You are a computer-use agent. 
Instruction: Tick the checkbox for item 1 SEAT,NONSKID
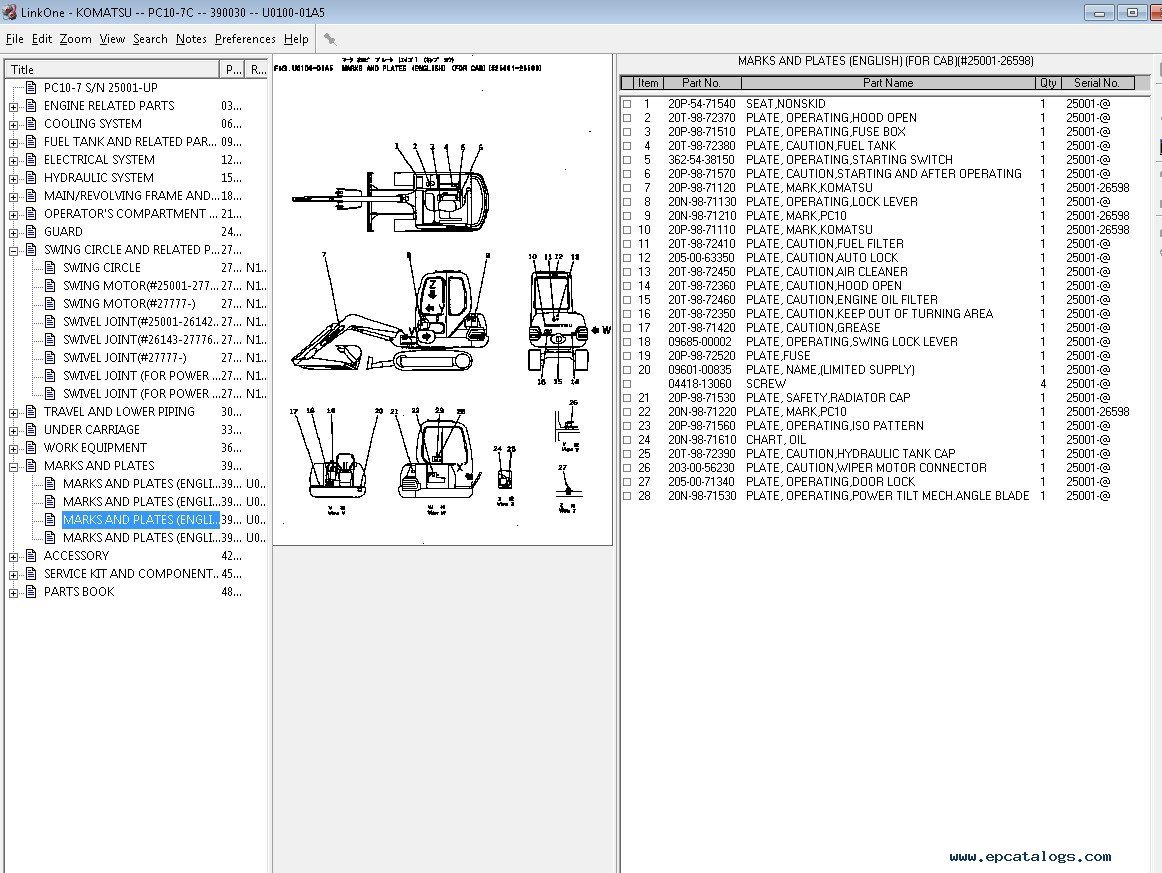[627, 104]
